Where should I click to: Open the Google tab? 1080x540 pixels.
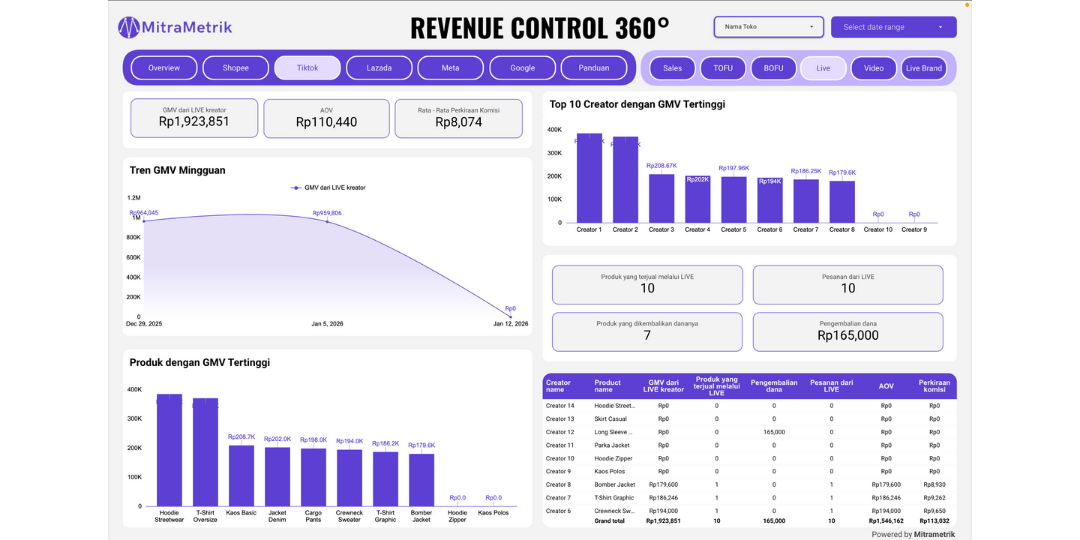pos(522,68)
